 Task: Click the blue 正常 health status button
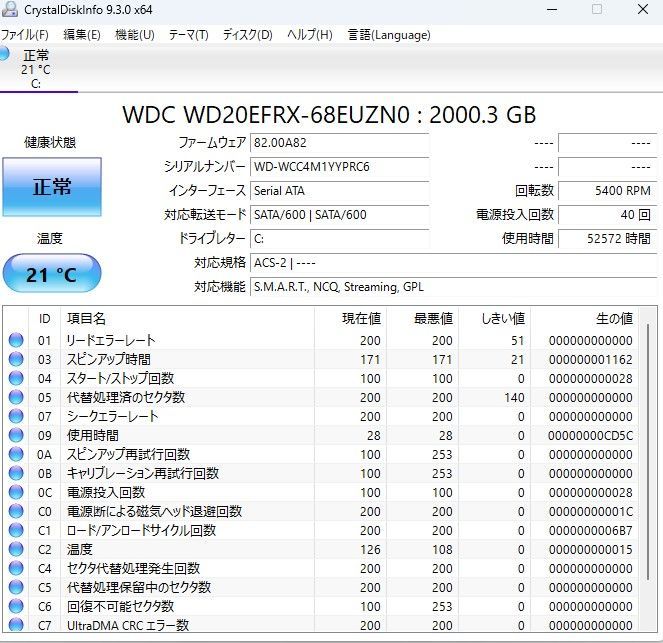click(x=52, y=187)
